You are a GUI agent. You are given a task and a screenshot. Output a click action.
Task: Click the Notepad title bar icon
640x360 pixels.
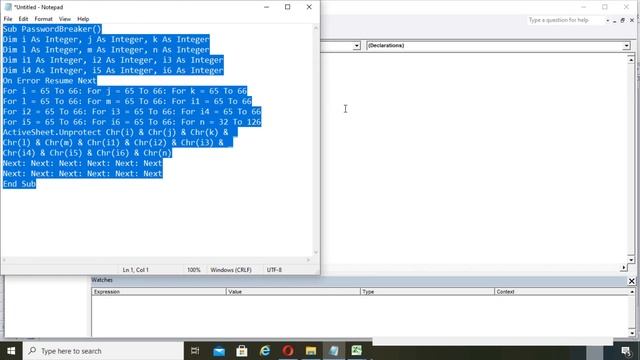(x=8, y=7)
